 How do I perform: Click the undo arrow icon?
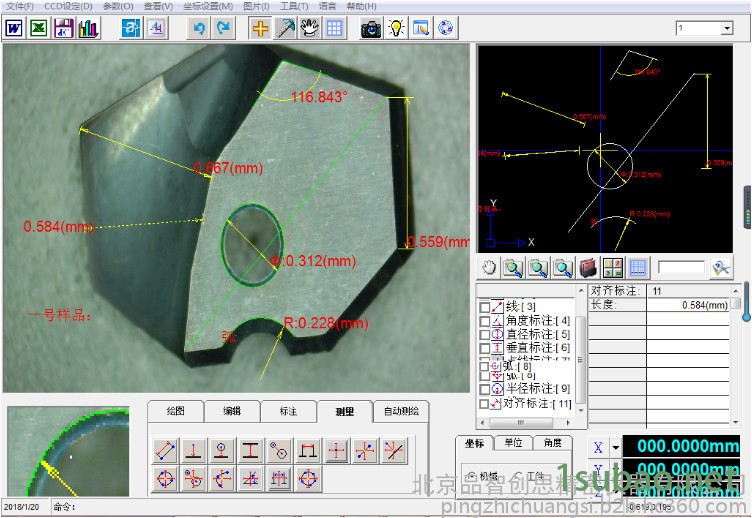pyautogui.click(x=199, y=28)
